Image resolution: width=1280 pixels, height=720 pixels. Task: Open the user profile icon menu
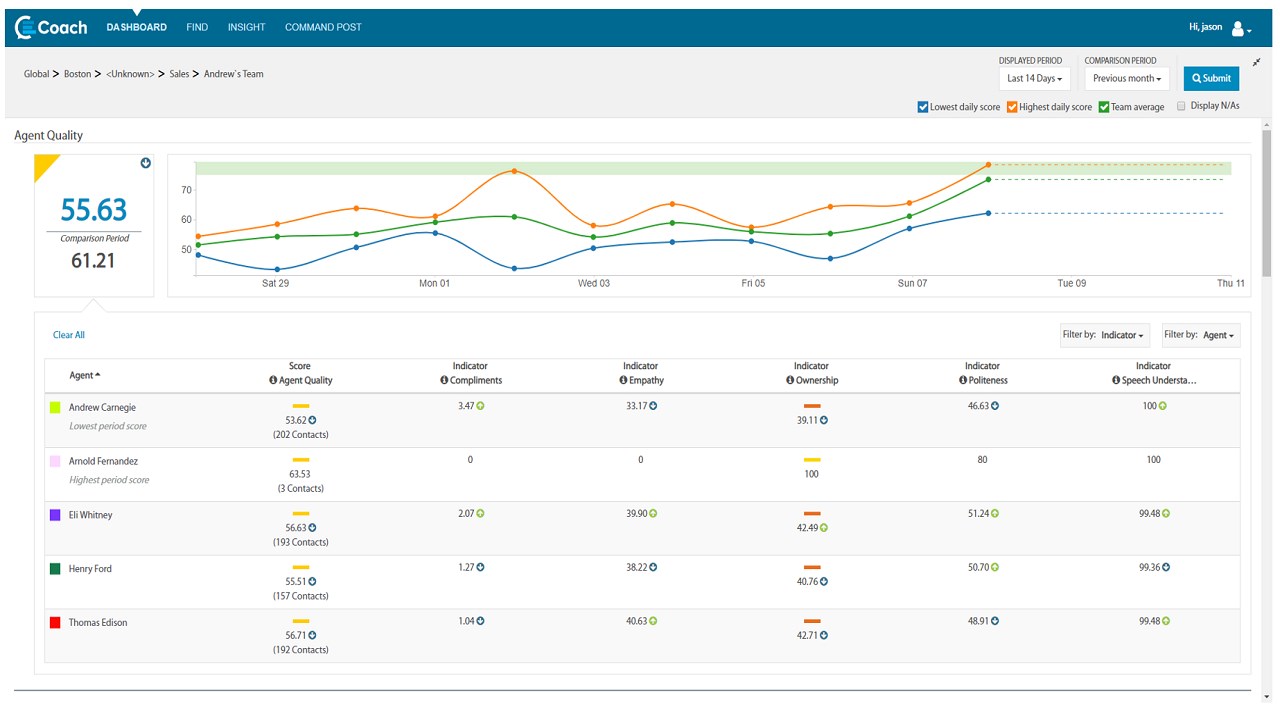coord(1241,29)
